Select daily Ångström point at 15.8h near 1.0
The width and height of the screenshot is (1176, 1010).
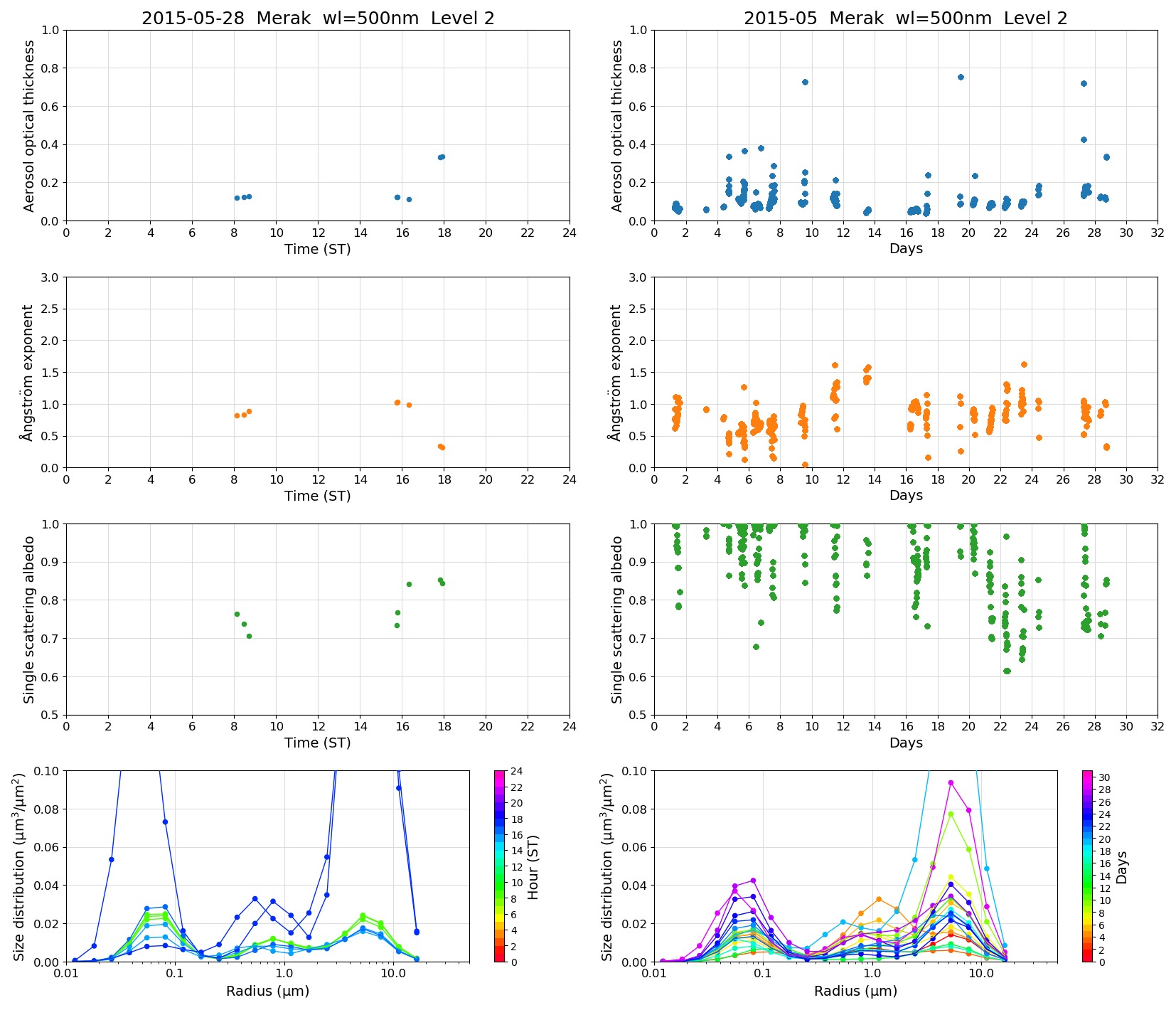[x=397, y=403]
